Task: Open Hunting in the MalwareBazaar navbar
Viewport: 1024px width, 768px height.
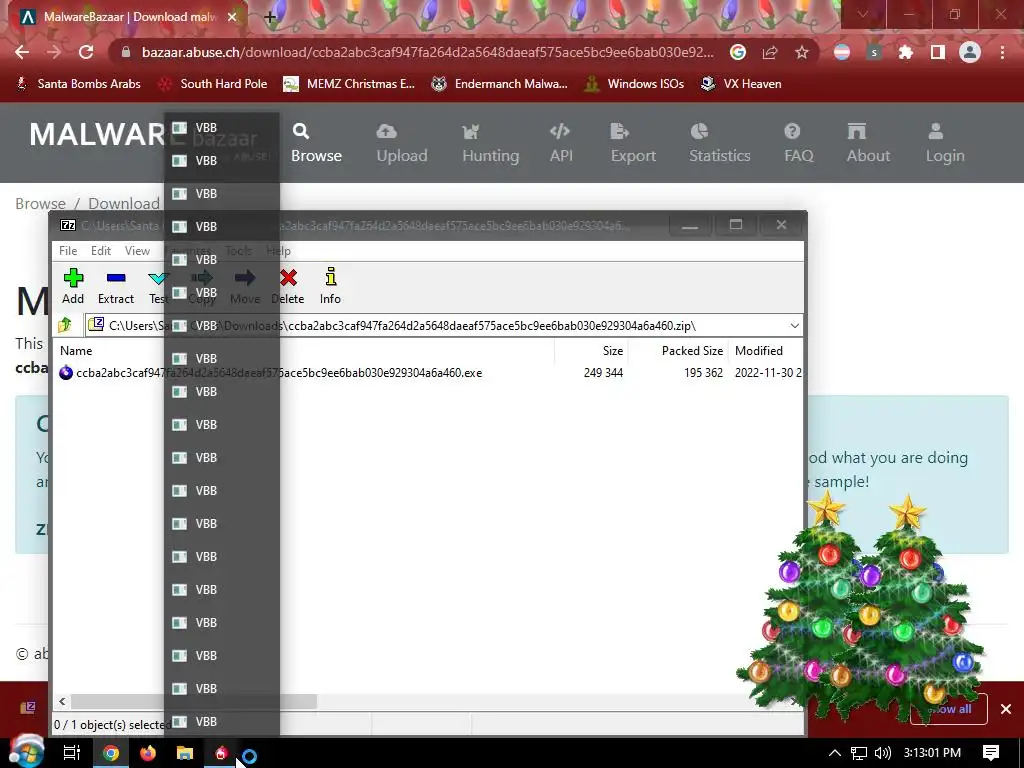Action: tap(490, 143)
